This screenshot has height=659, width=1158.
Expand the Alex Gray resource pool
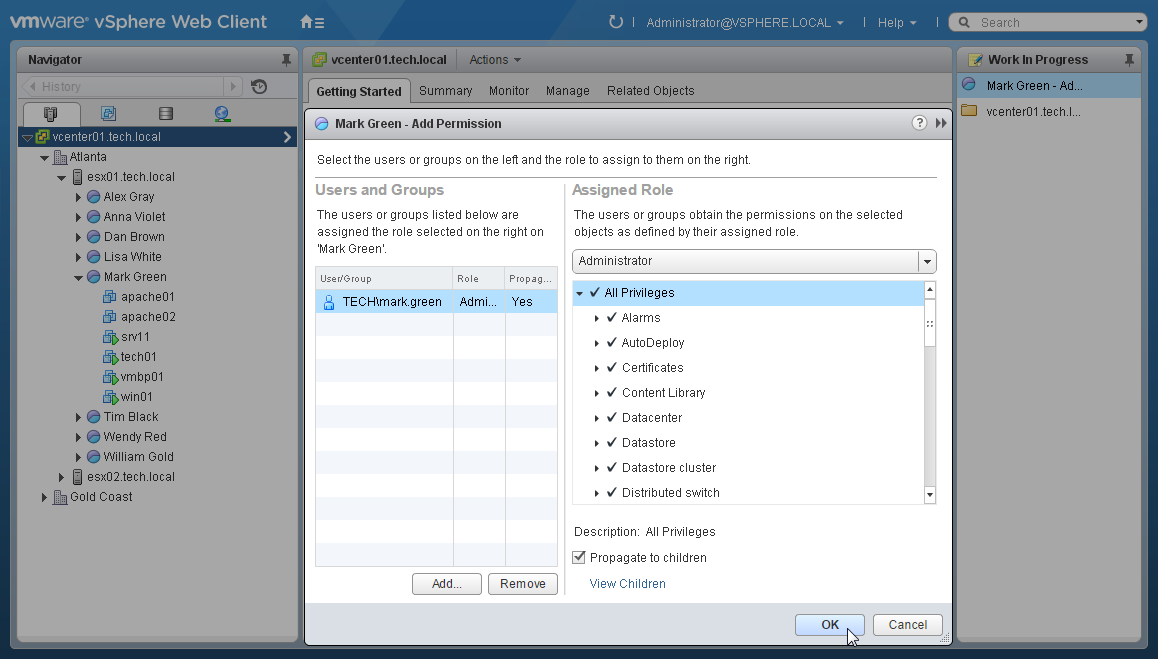78,197
